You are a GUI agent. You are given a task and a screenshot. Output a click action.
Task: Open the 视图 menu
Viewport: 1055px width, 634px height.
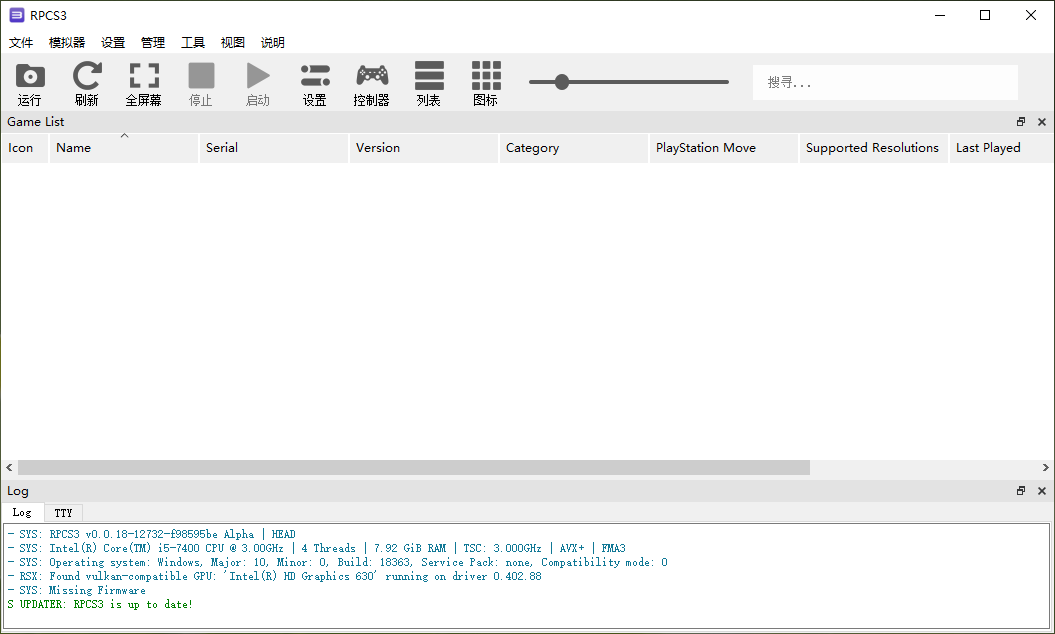[233, 42]
